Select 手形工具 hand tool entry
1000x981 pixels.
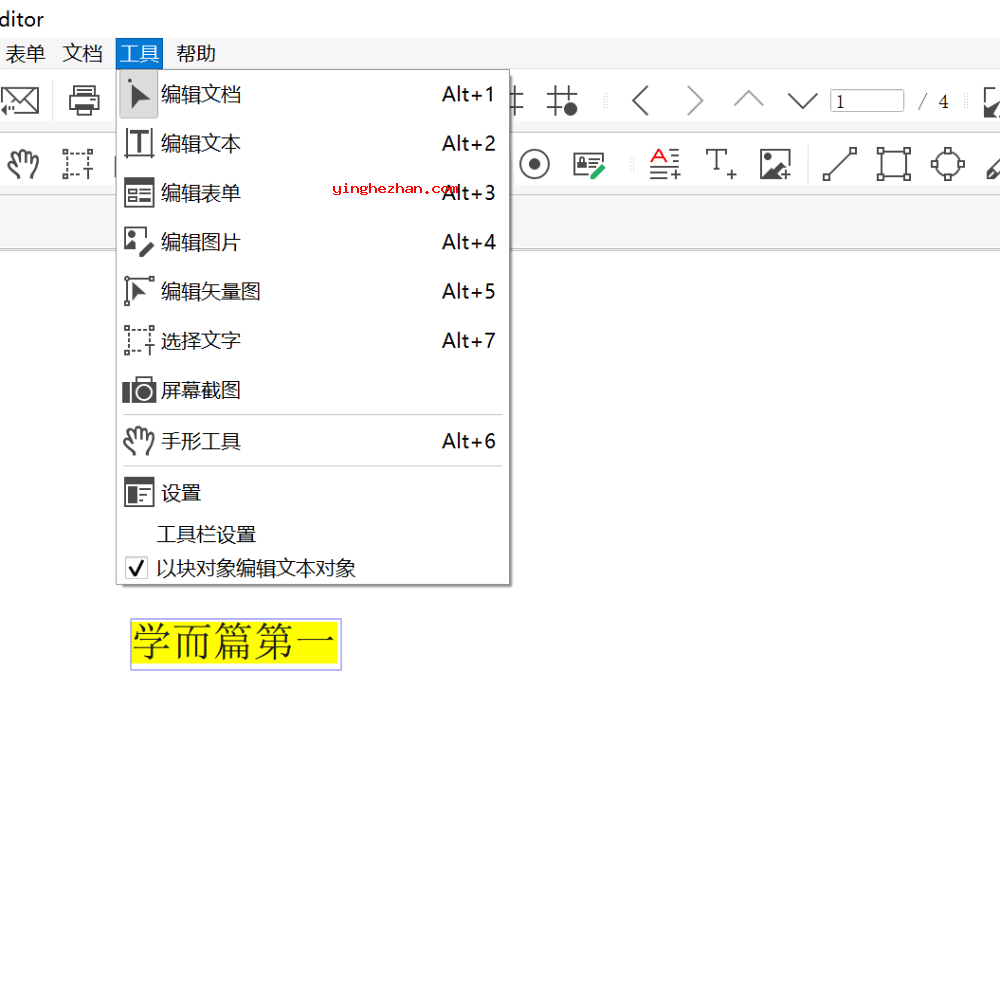312,441
